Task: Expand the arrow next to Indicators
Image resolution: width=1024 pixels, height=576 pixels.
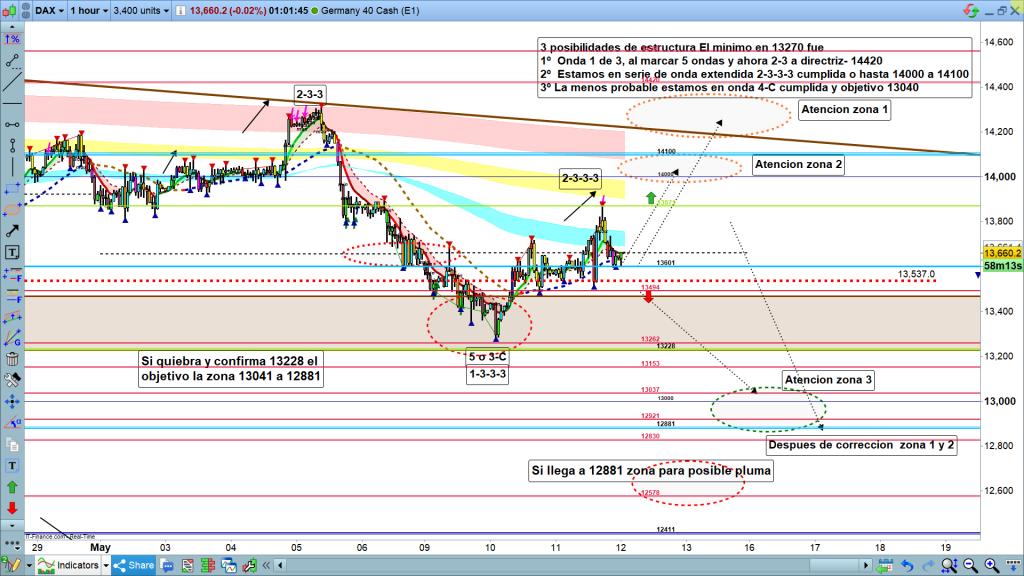Action: point(106,566)
